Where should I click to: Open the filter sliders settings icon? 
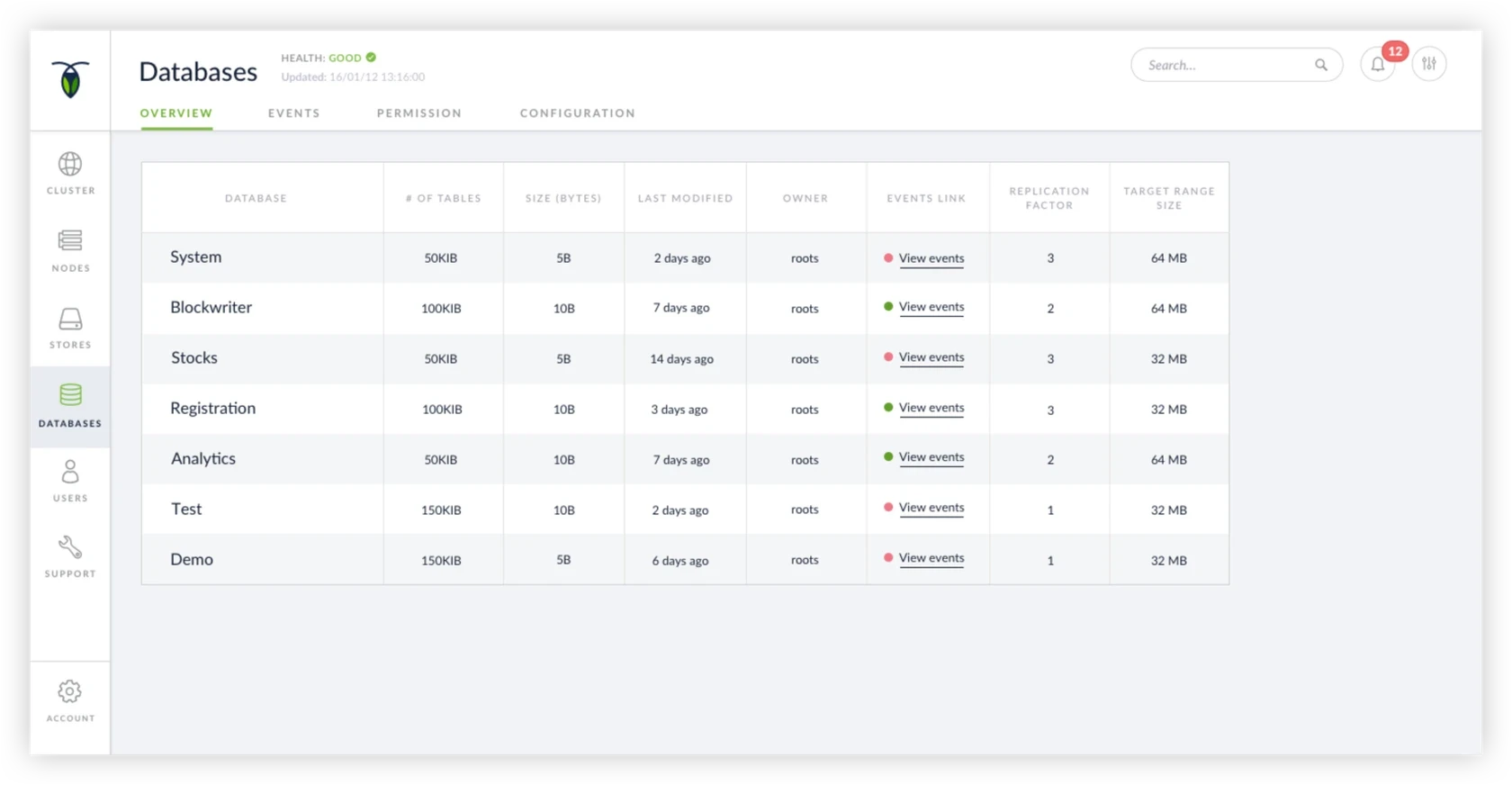point(1429,64)
